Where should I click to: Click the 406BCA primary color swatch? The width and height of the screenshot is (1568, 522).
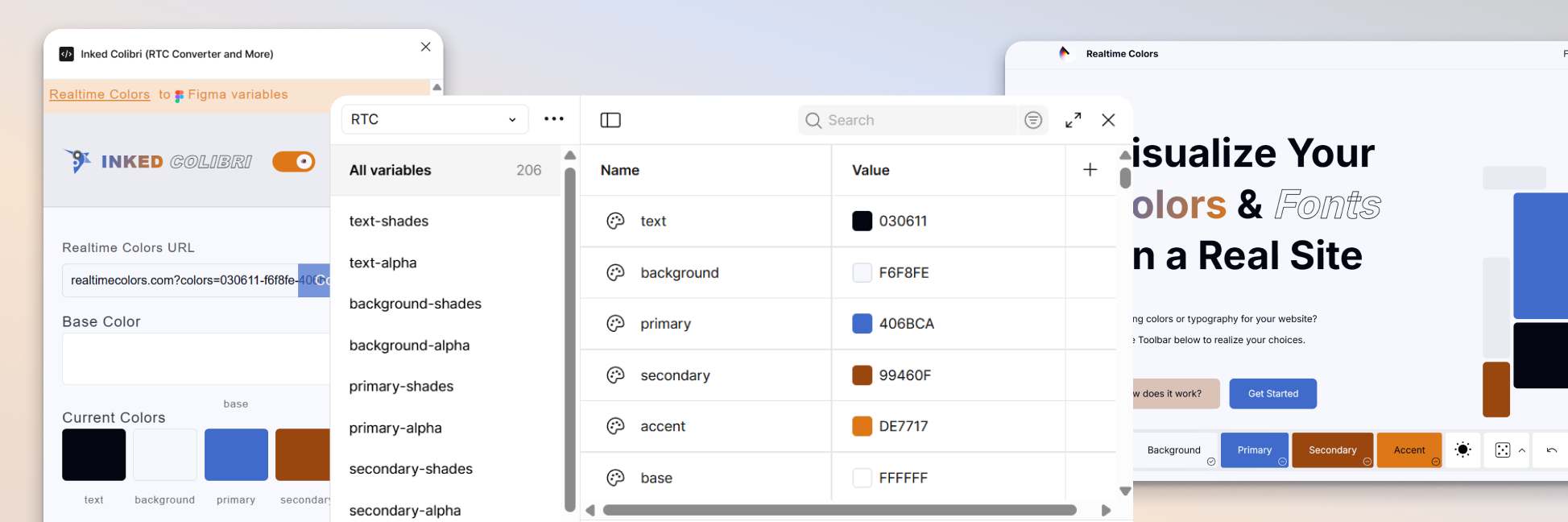click(x=862, y=324)
